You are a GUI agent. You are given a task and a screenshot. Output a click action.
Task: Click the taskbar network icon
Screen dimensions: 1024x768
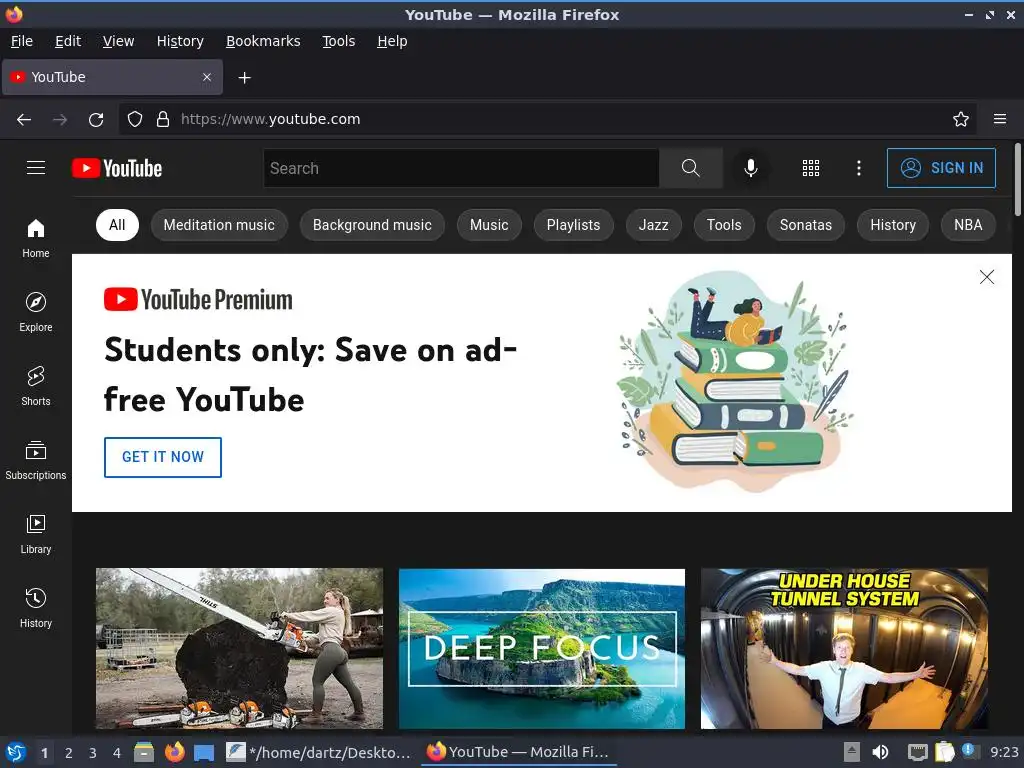coord(918,752)
